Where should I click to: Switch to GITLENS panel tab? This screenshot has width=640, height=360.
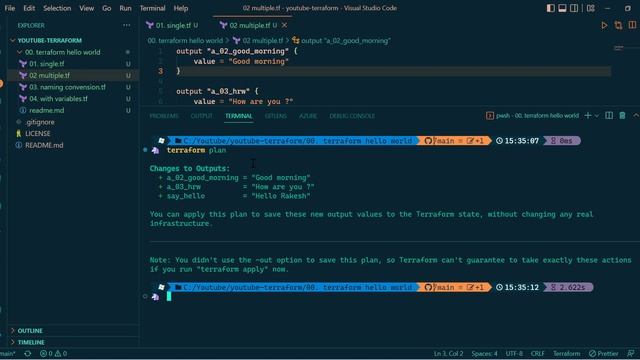[x=276, y=116]
